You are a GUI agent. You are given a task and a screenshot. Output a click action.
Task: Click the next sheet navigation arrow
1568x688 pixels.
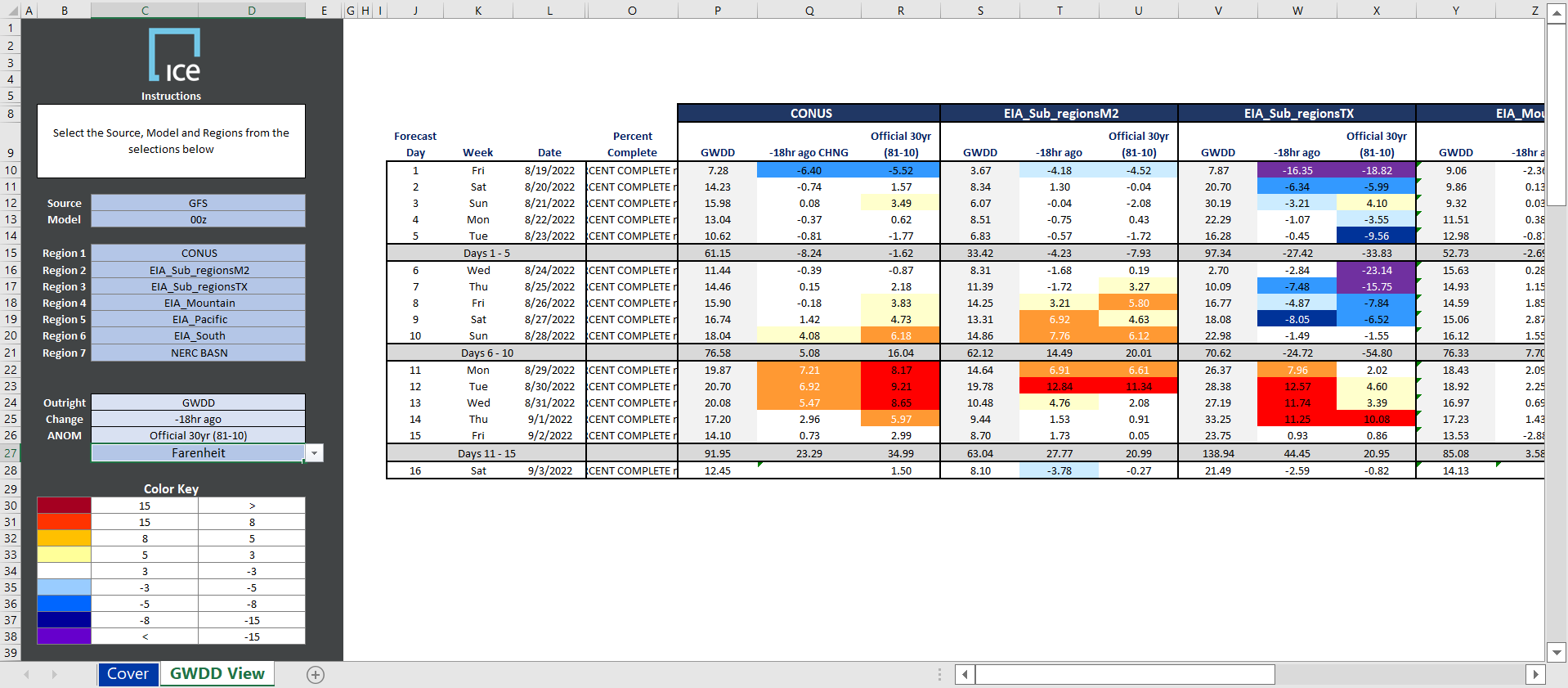[55, 674]
